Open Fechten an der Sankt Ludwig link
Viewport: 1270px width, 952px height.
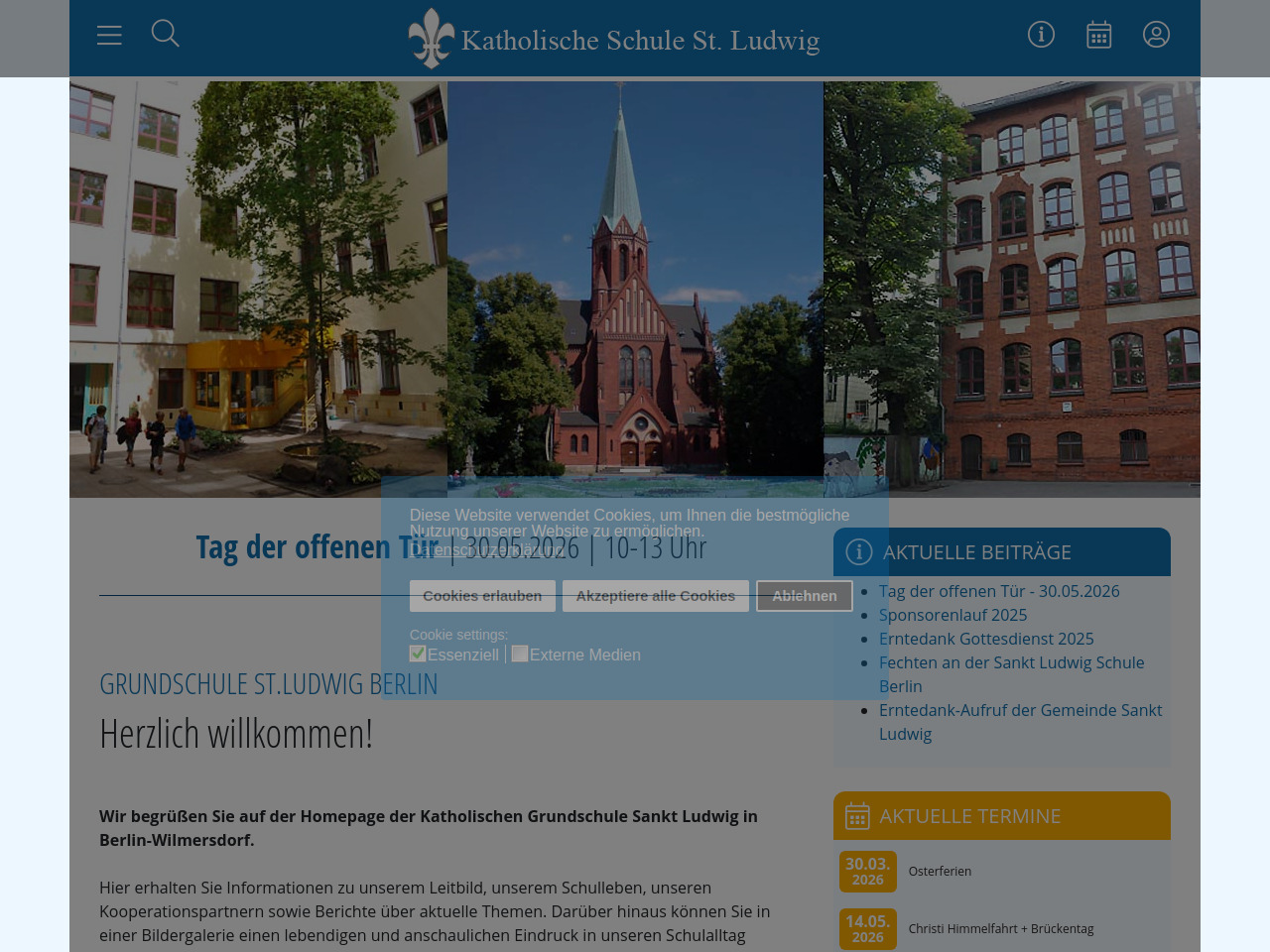click(x=1011, y=662)
